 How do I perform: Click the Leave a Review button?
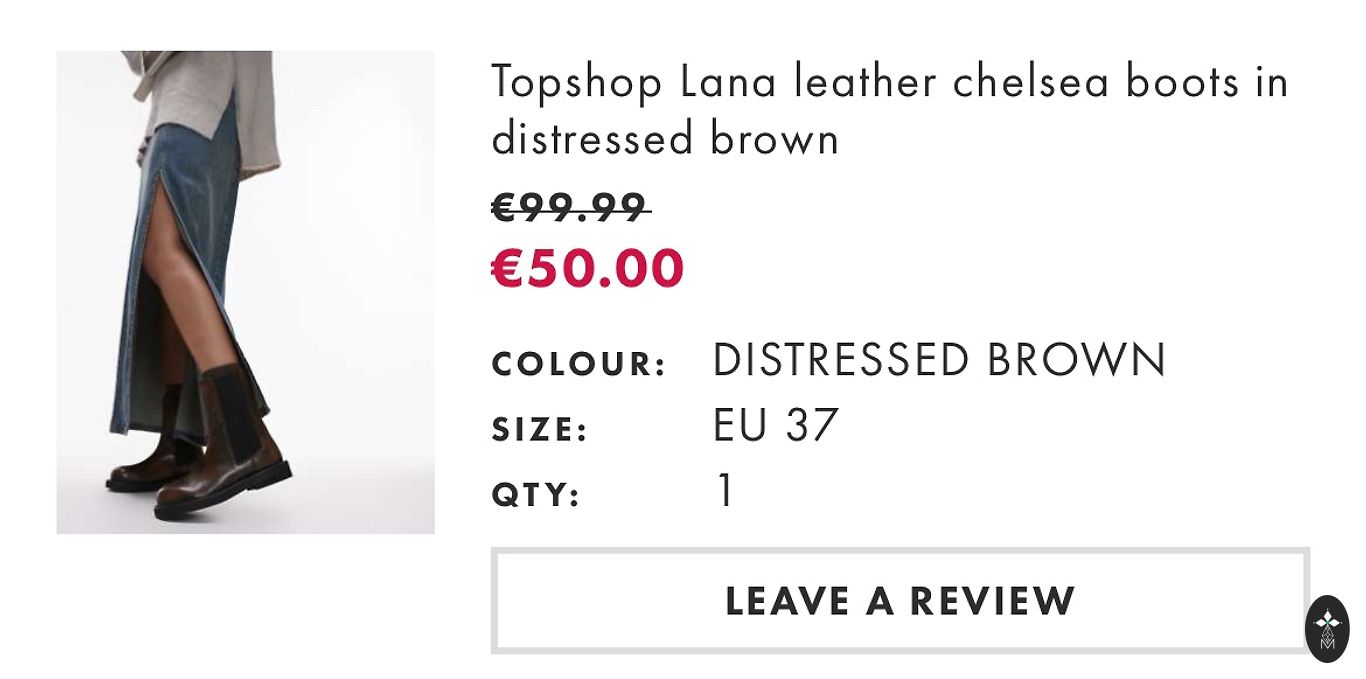pyautogui.click(x=900, y=601)
